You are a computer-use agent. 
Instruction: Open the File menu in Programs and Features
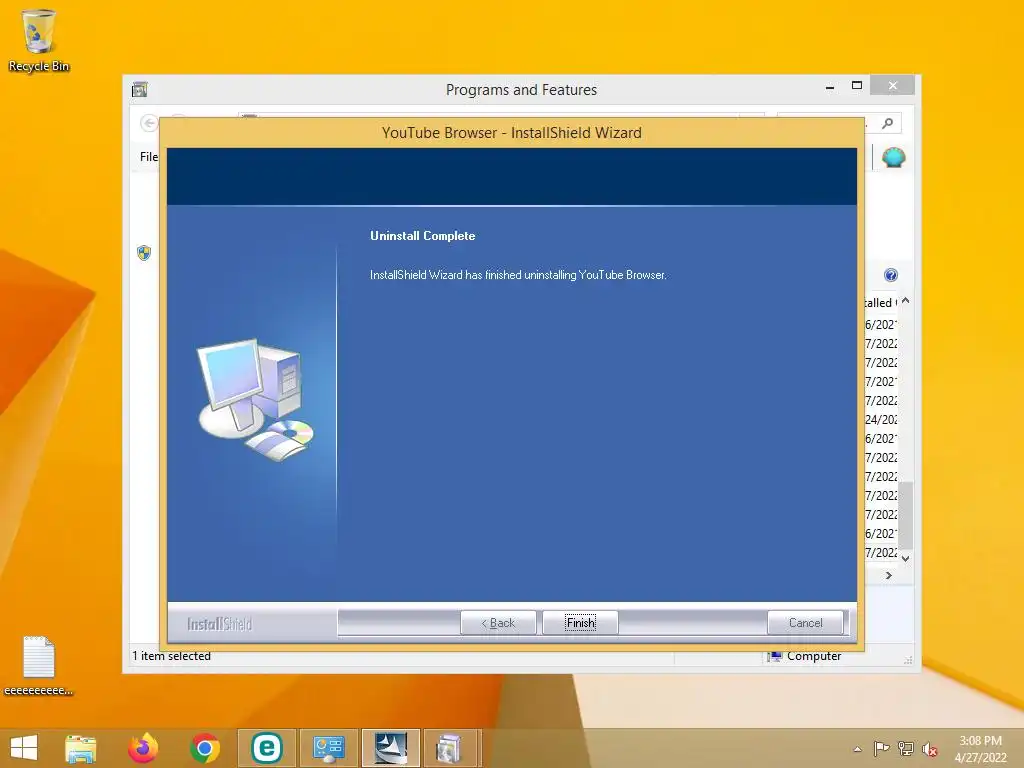148,157
